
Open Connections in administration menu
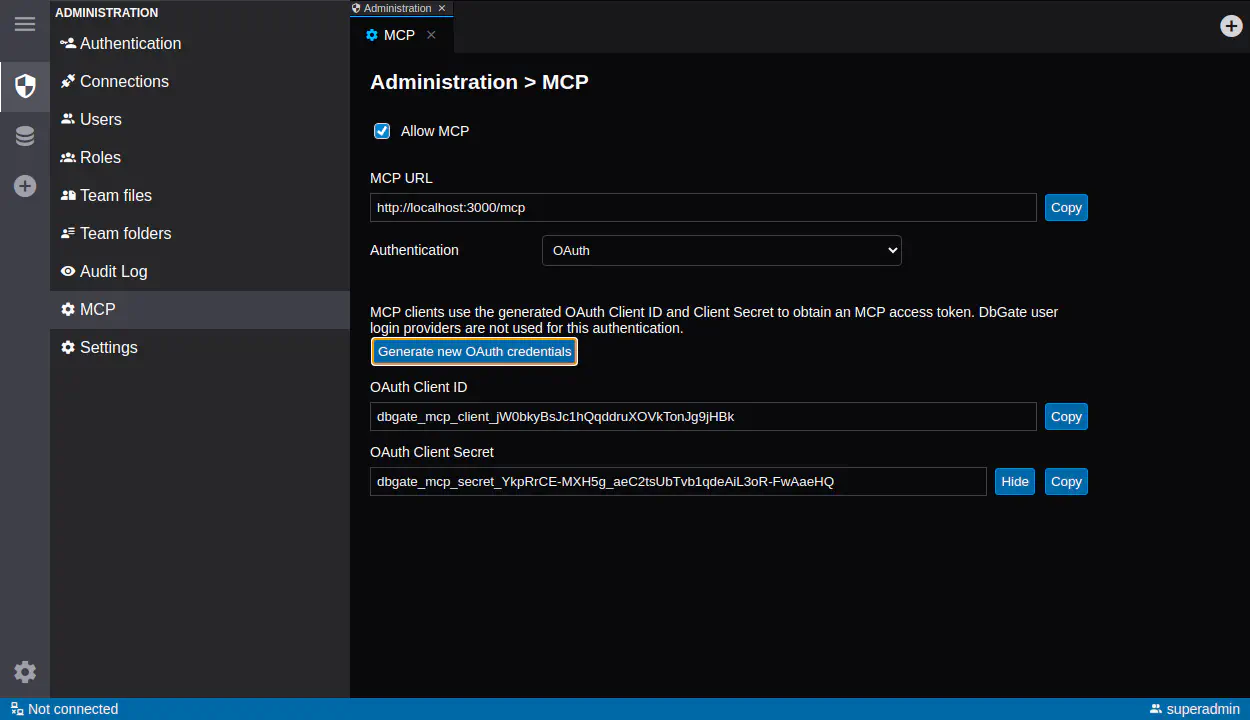click(x=200, y=81)
